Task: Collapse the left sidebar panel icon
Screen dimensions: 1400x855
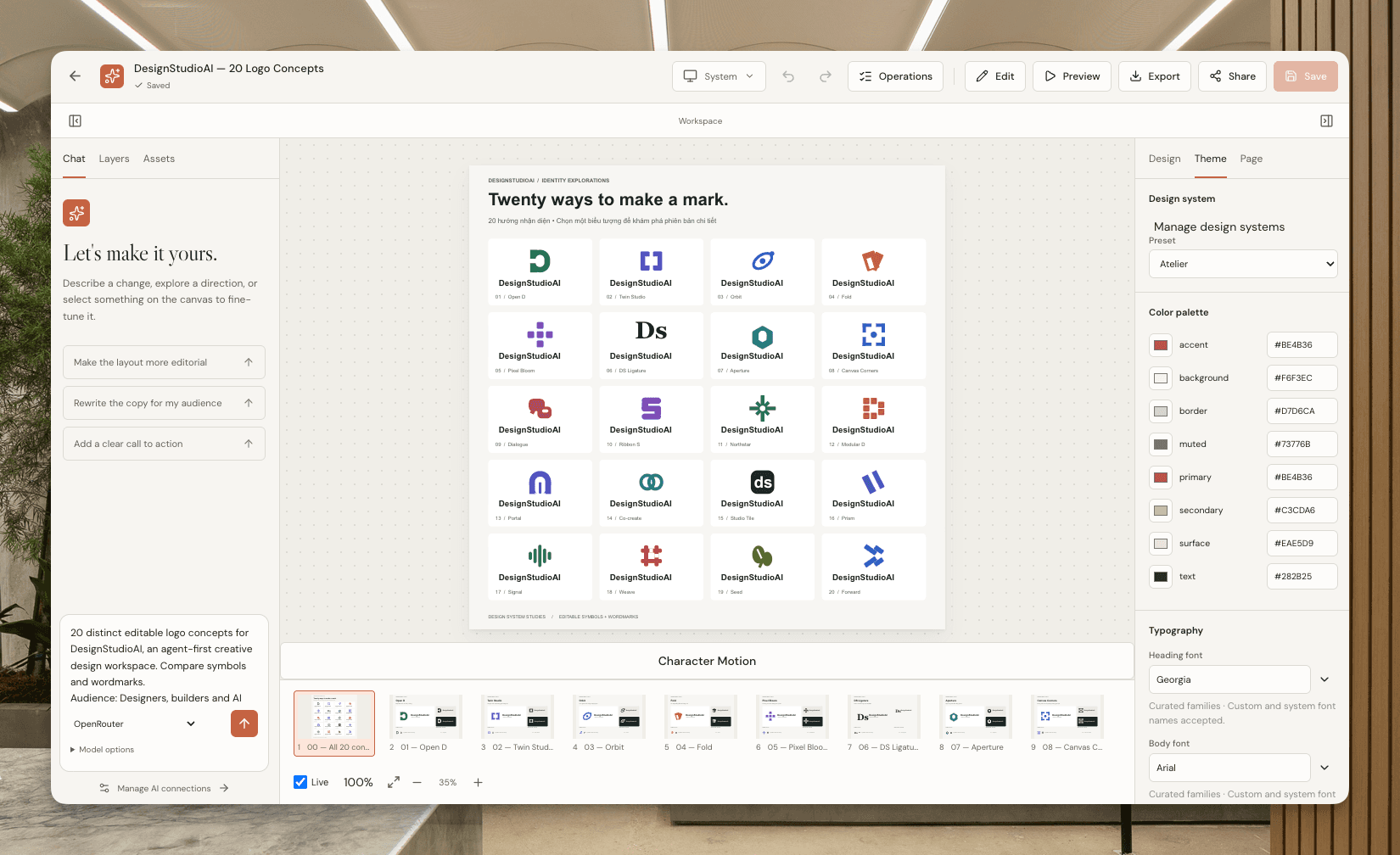Action: [x=75, y=121]
